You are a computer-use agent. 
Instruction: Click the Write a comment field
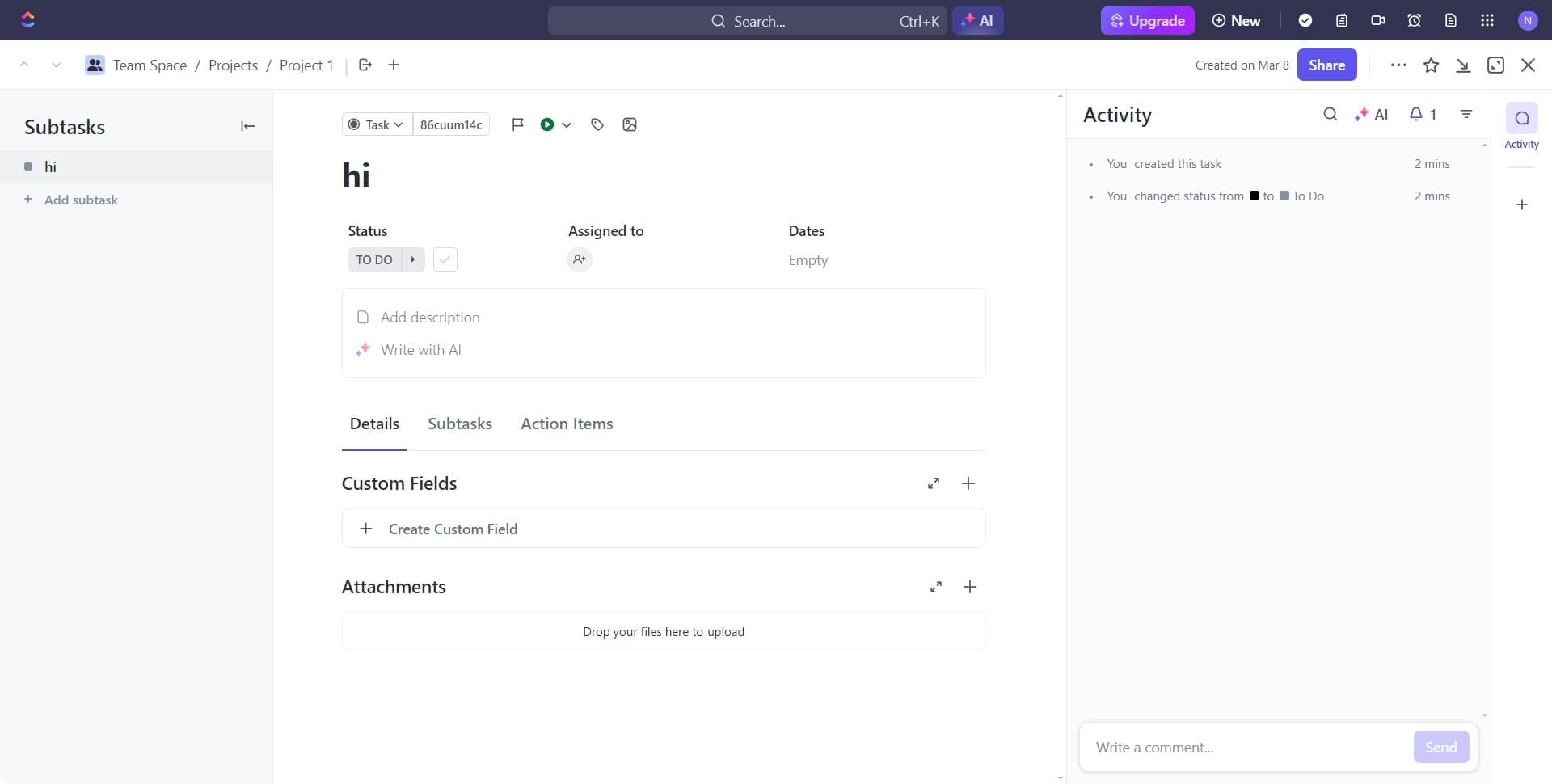point(1245,748)
